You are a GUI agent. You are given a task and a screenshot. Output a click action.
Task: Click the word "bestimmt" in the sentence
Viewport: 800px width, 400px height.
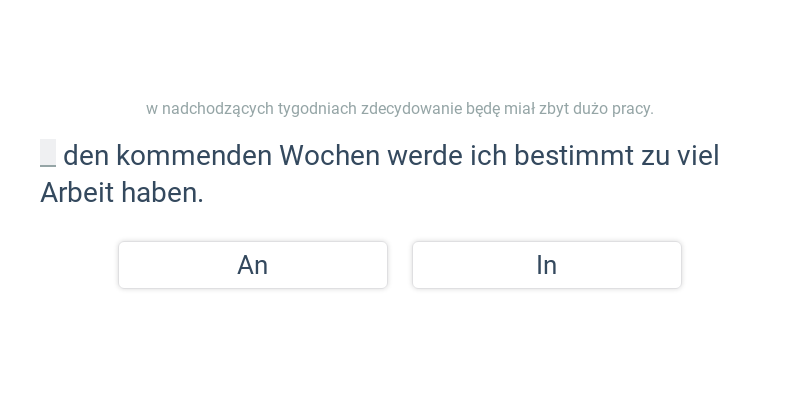(573, 155)
